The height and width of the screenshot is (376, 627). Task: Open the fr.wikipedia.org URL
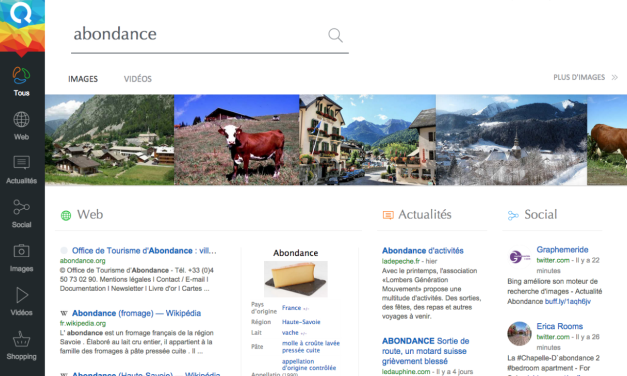(83, 323)
